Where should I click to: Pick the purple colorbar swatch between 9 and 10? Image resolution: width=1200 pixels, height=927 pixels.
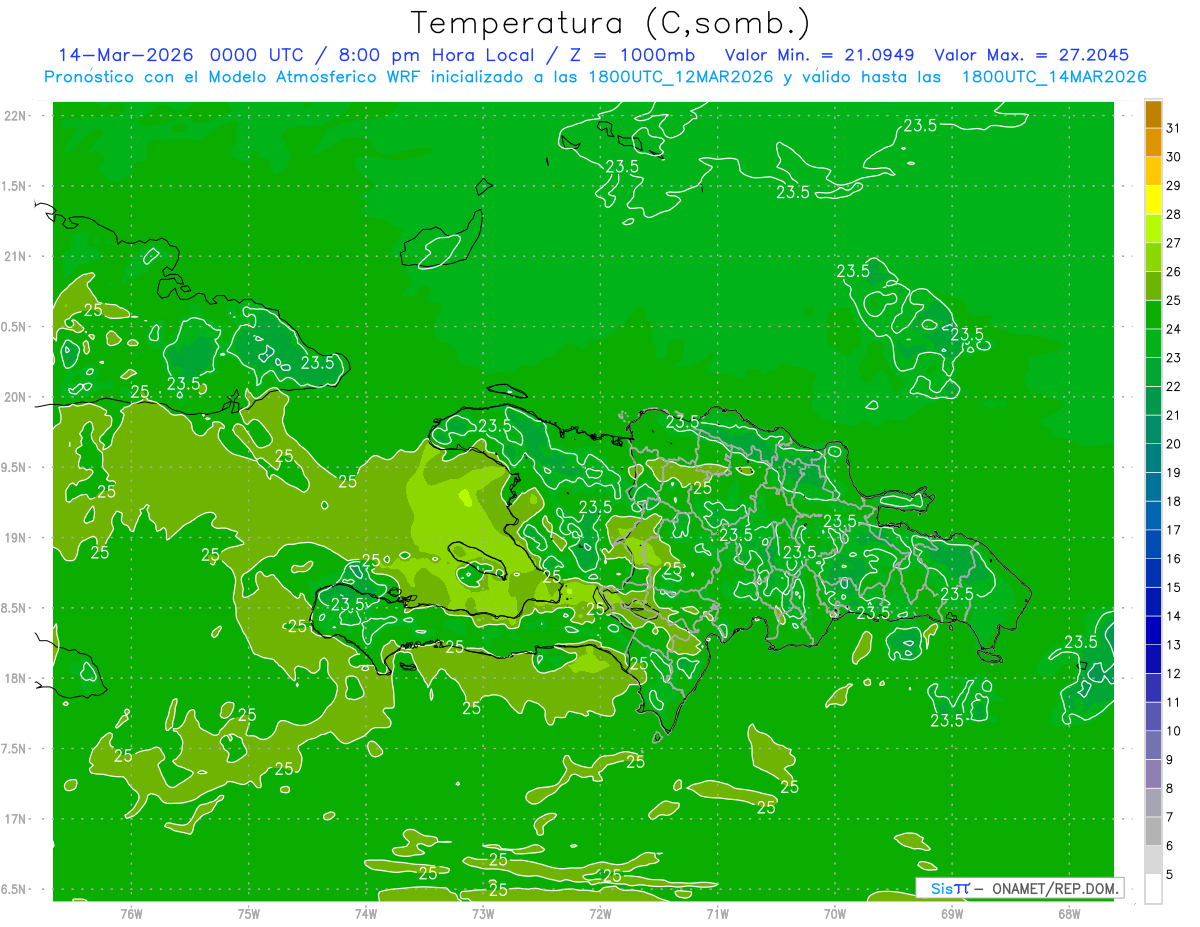coord(1153,745)
